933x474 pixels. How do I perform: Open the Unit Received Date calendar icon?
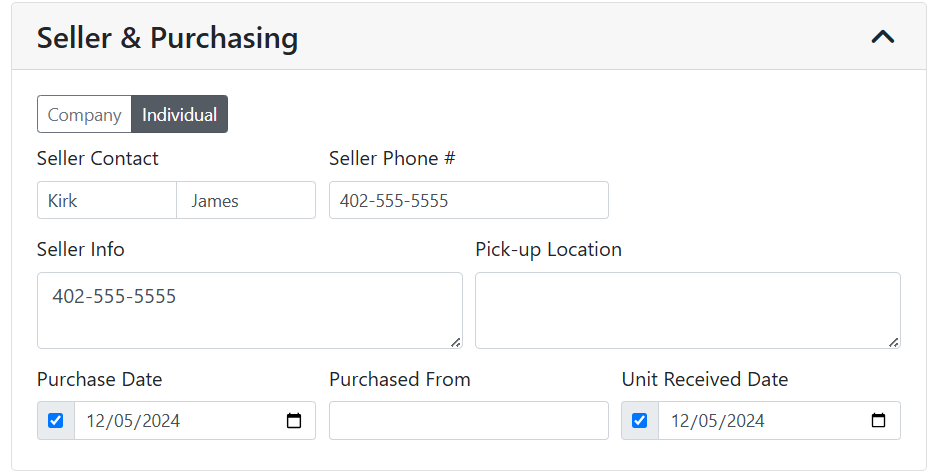coord(878,421)
